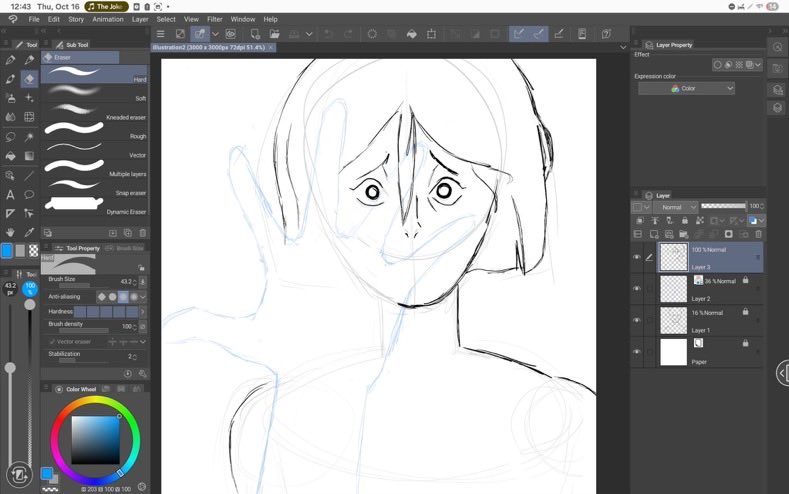The image size is (789, 494).
Task: Select the Decoration sparkle tool
Action: 29,98
